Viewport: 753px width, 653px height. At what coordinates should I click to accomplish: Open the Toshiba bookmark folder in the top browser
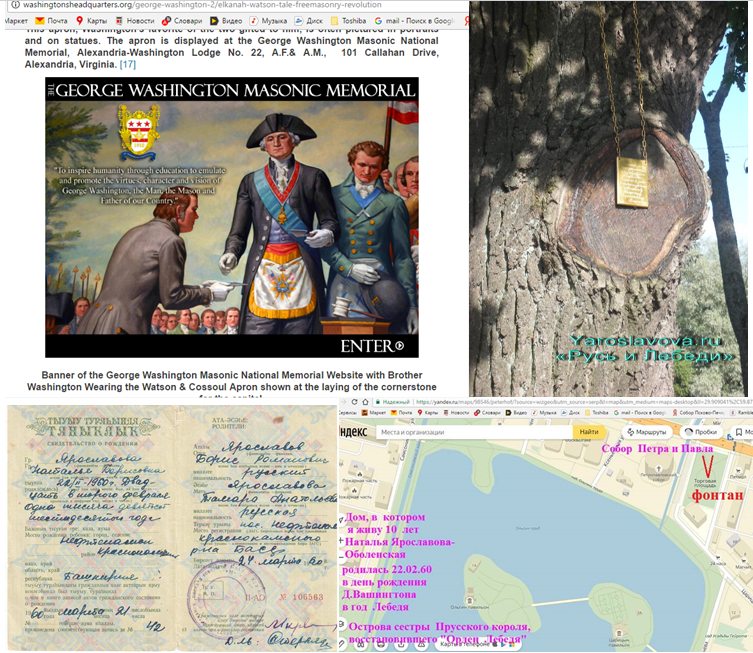(349, 21)
